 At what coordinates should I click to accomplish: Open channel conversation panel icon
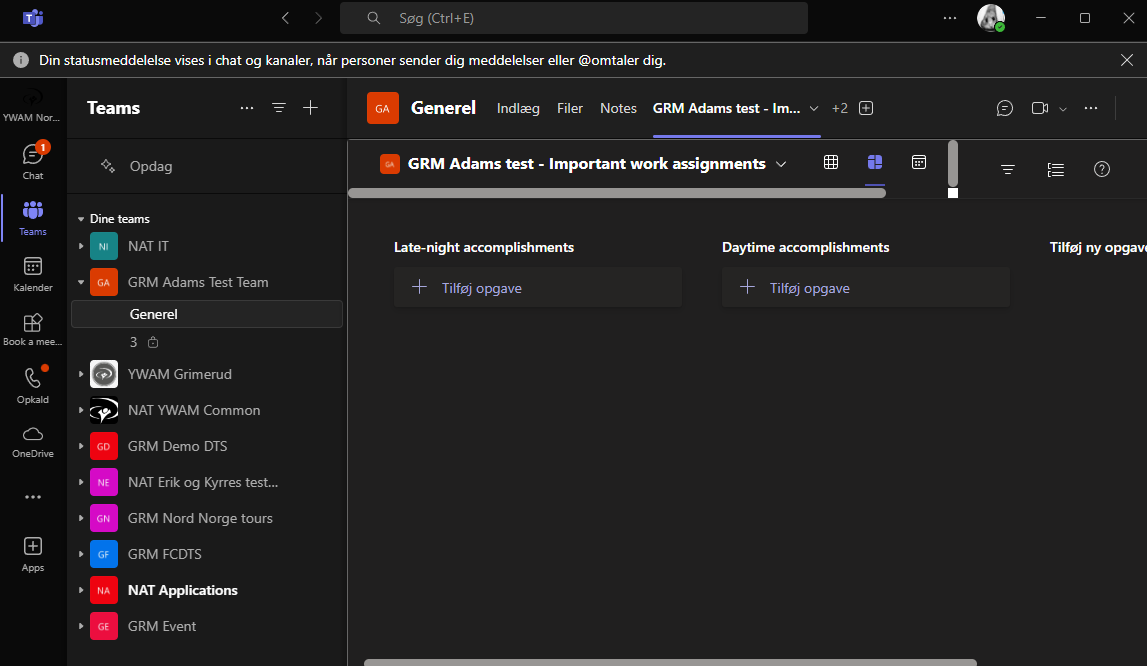tap(1004, 108)
